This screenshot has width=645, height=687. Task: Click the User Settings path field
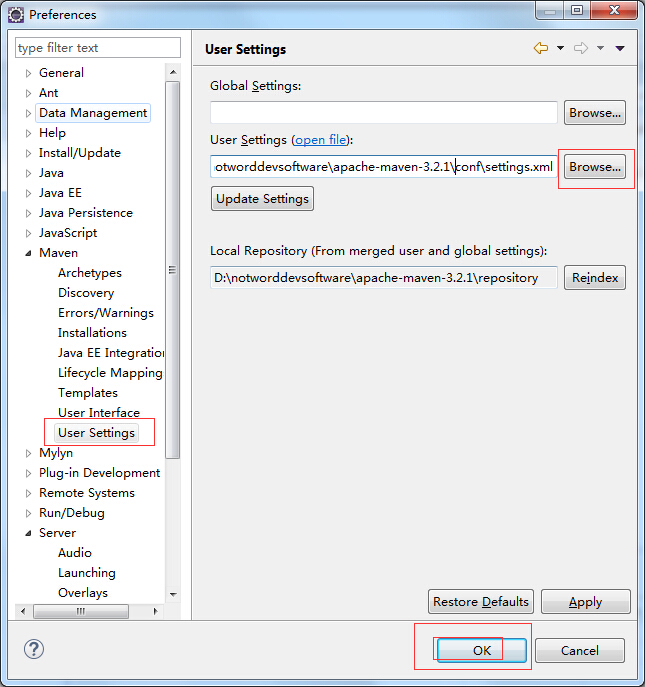tap(383, 166)
